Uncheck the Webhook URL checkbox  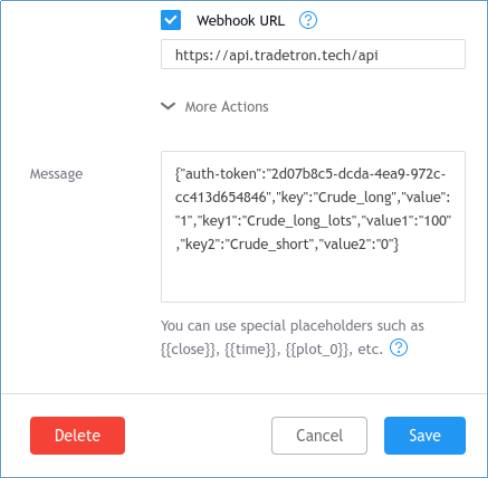coord(171,20)
